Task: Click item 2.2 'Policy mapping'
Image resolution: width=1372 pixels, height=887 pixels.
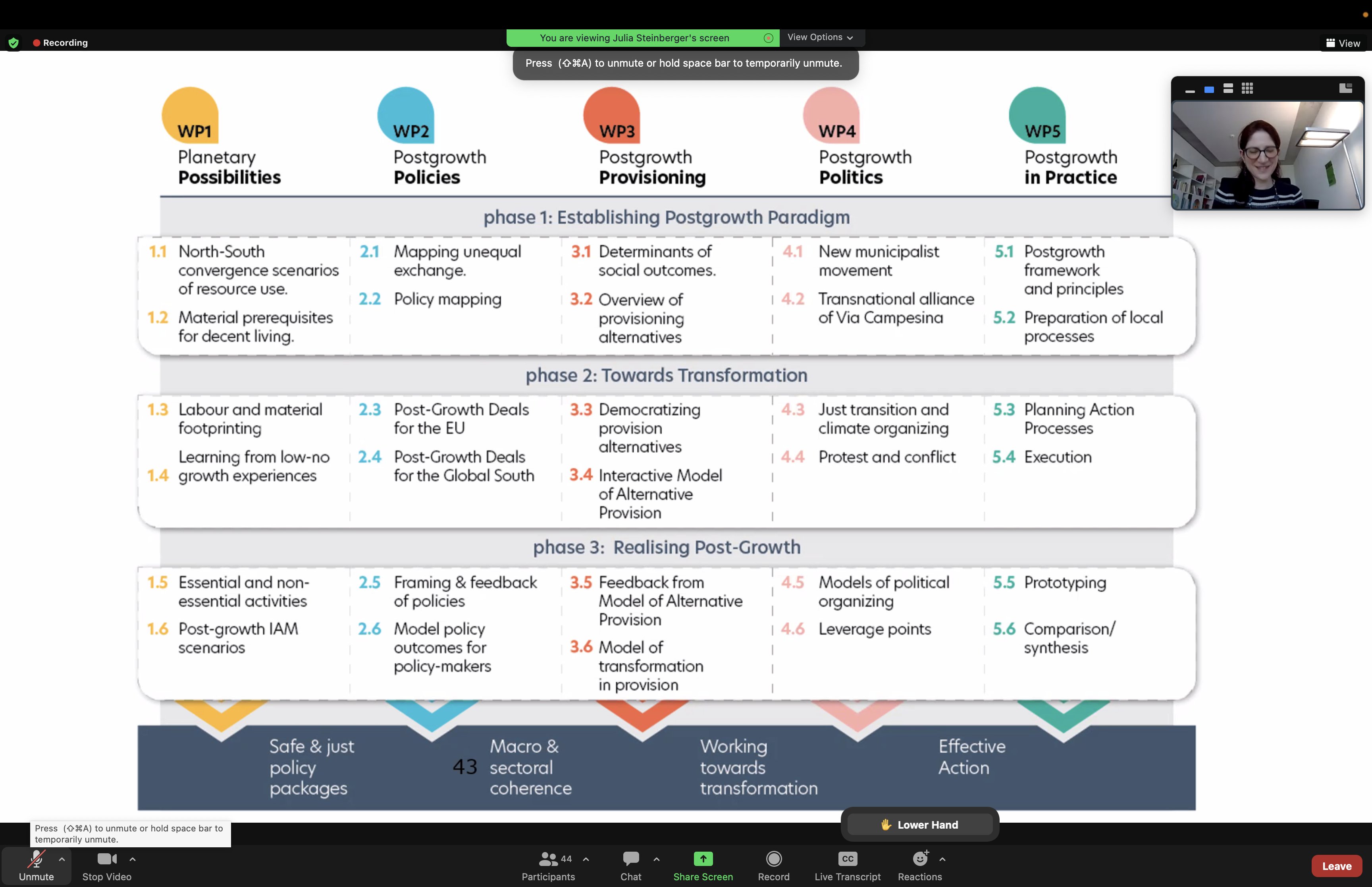Action: point(447,299)
